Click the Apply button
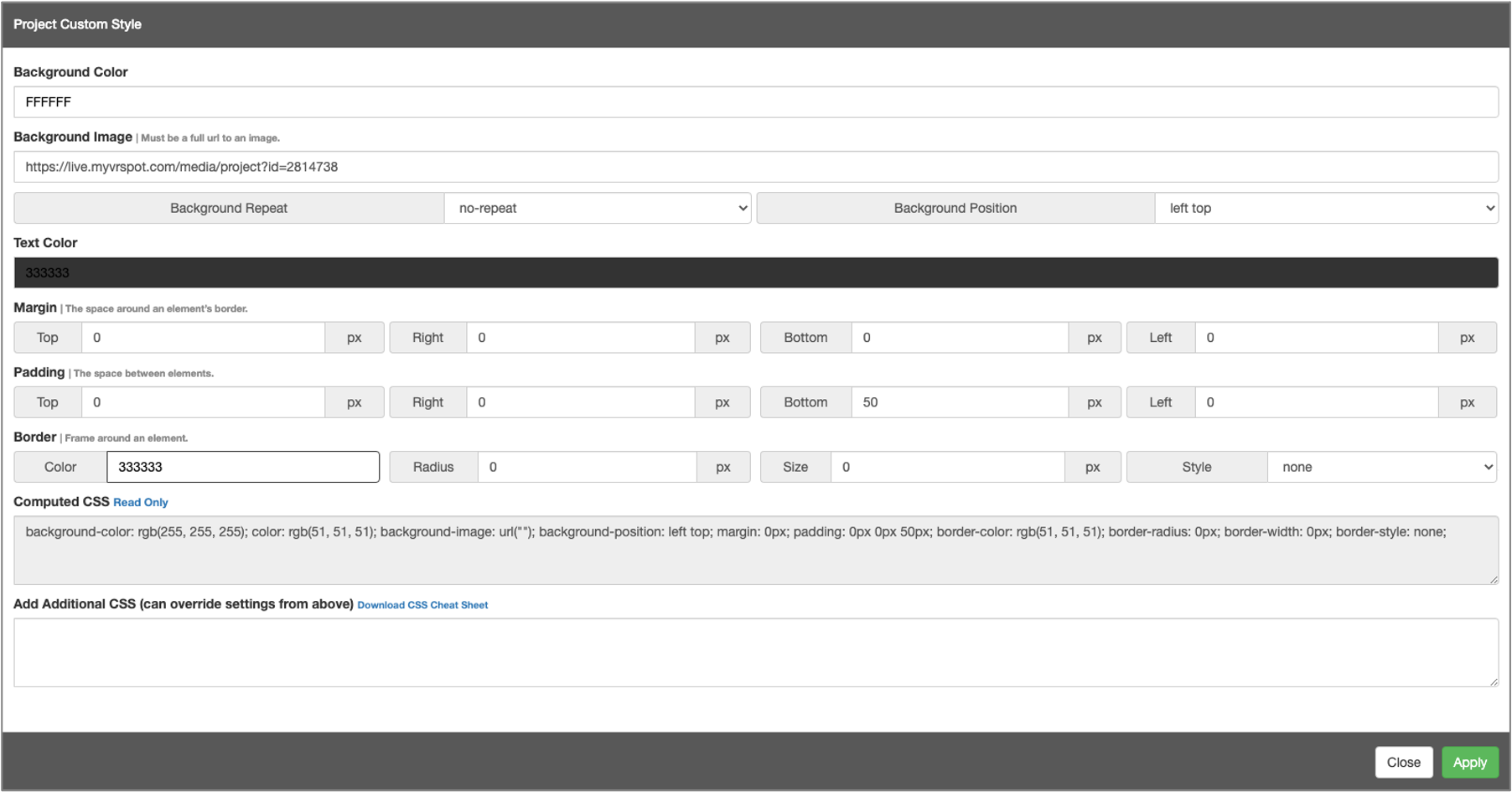The width and height of the screenshot is (1512, 792). [x=1469, y=762]
